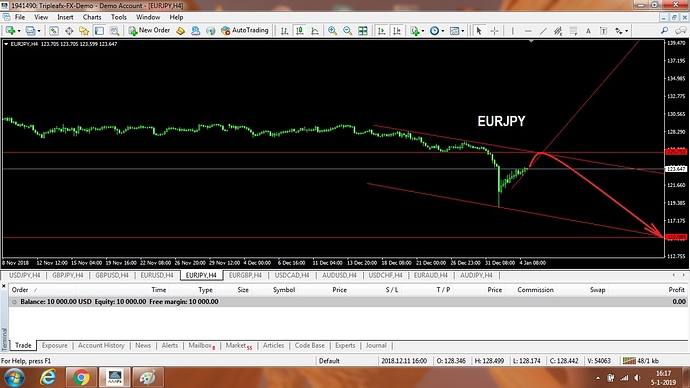The image size is (690, 388).
Task: Close the Terminal panel with X
Action: (4, 286)
